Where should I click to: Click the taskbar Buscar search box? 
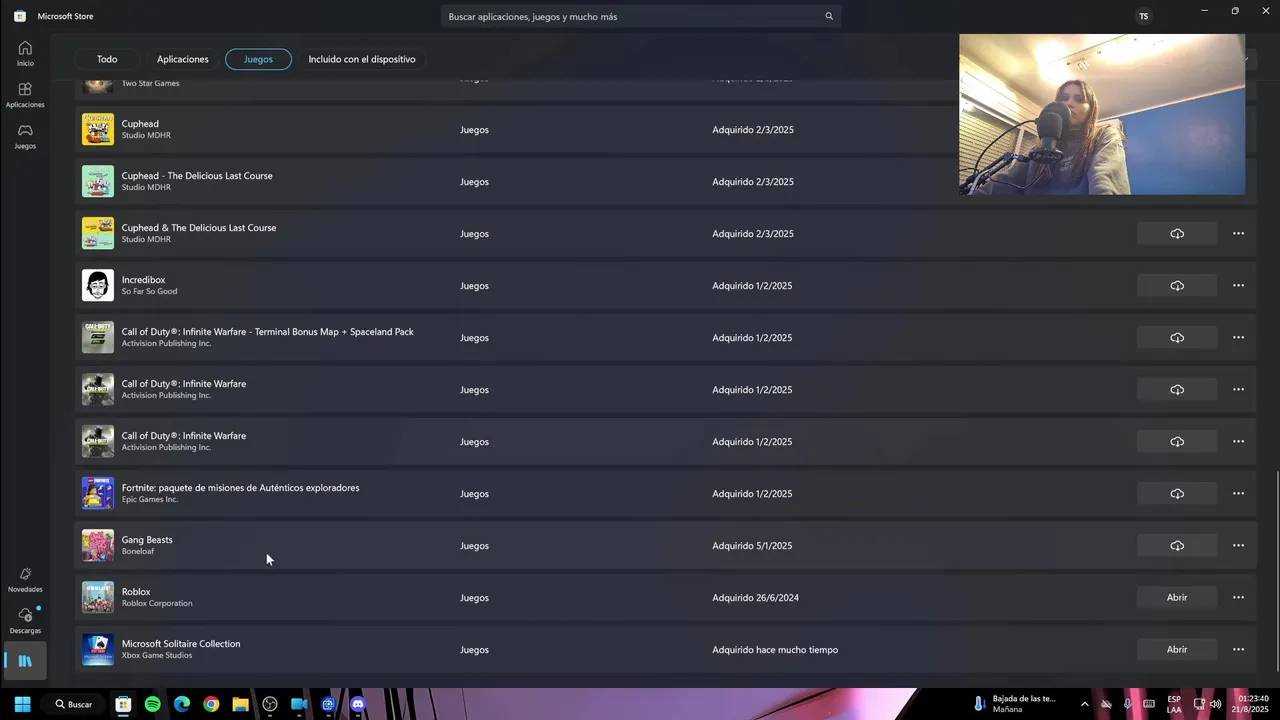[x=74, y=704]
